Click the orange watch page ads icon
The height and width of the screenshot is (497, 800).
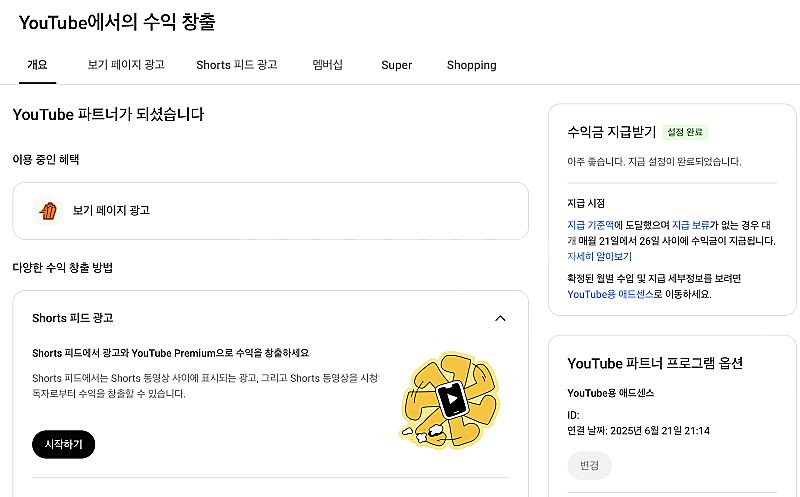48,210
